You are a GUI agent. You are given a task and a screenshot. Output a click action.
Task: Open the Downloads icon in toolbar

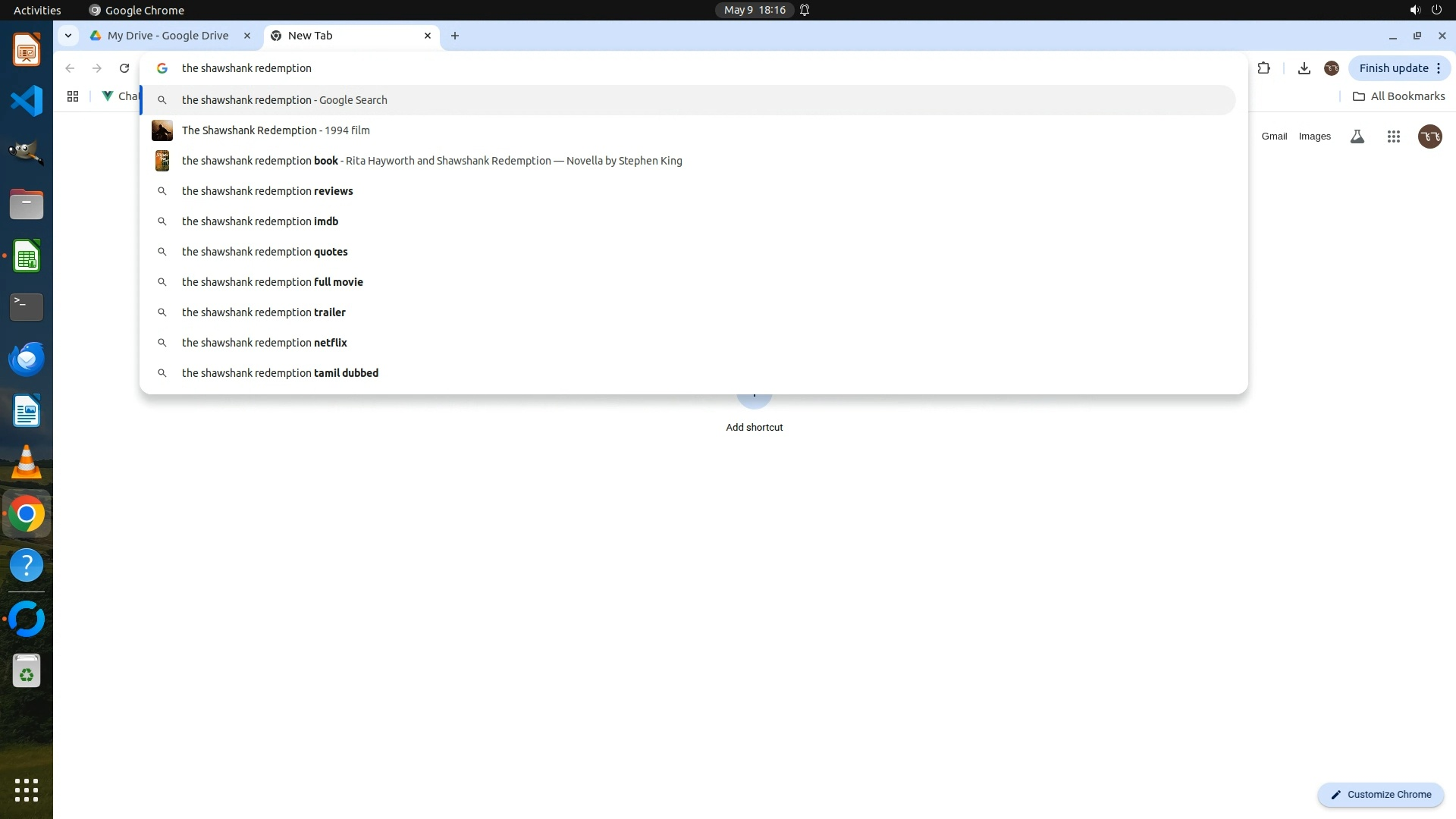pyautogui.click(x=1304, y=68)
